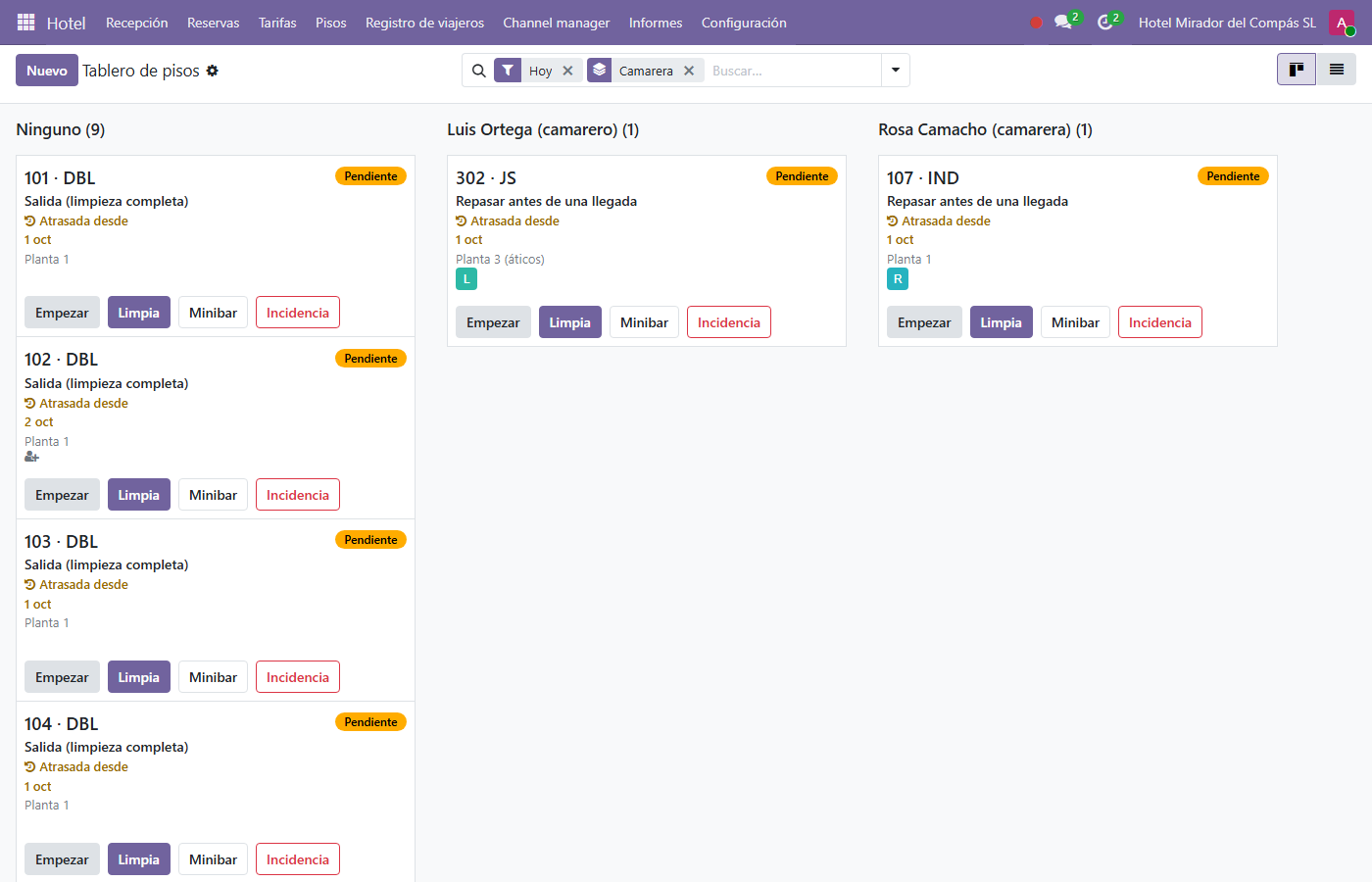Click the red recording status dot
This screenshot has width=1372, height=882.
click(x=1036, y=23)
